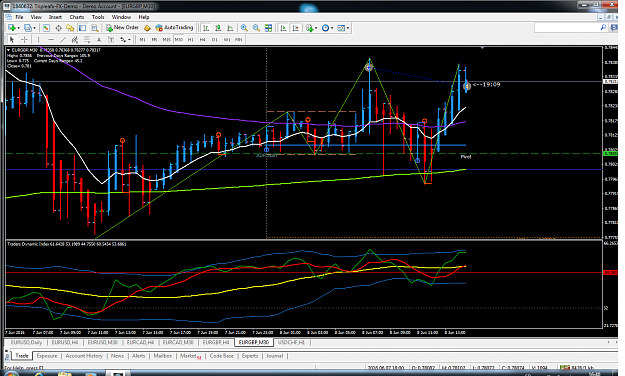625x376 pixels.
Task: Open the MetaEditor icon
Action: [x=147, y=28]
